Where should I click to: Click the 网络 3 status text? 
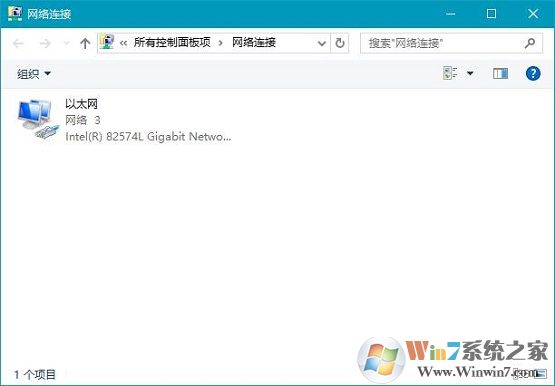point(83,120)
